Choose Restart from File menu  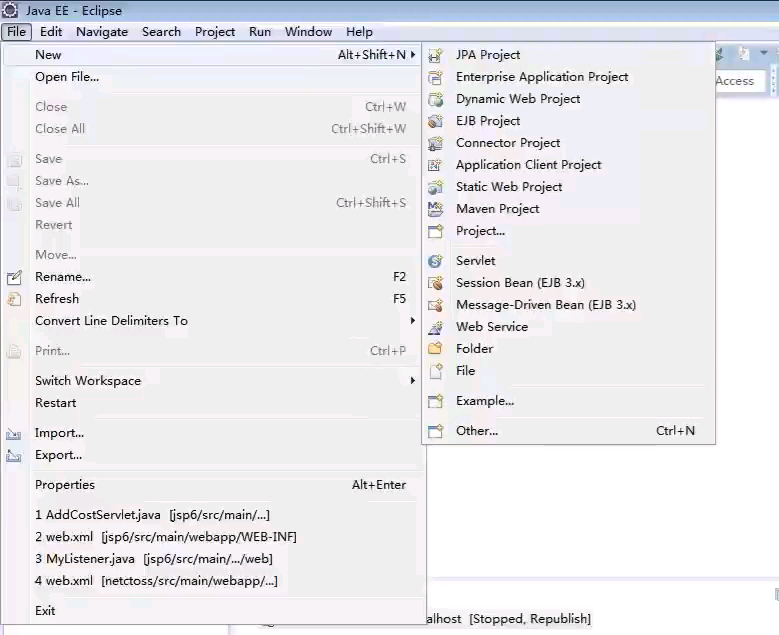213,403
